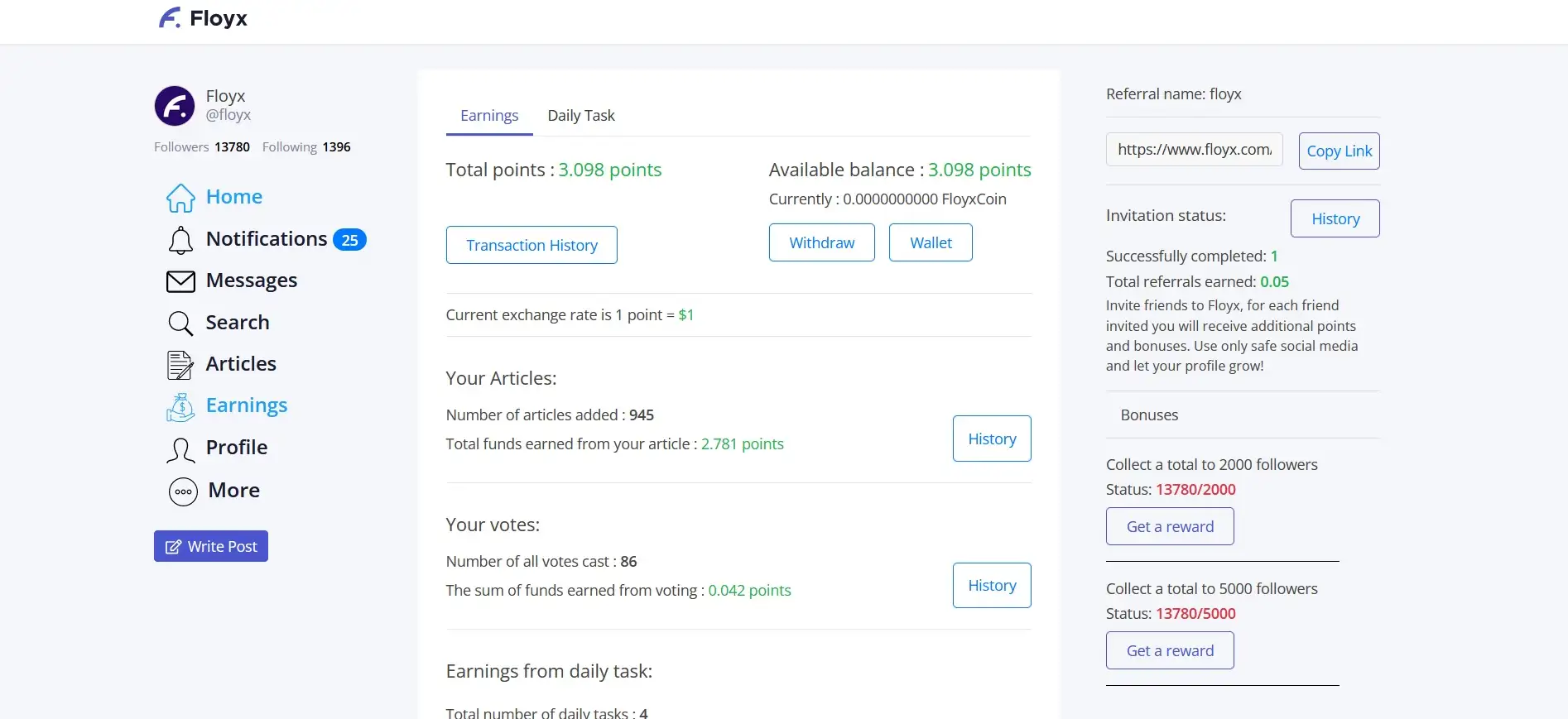Click the Floyx logo in header
Viewport: 1568px width, 719px height.
point(204,18)
